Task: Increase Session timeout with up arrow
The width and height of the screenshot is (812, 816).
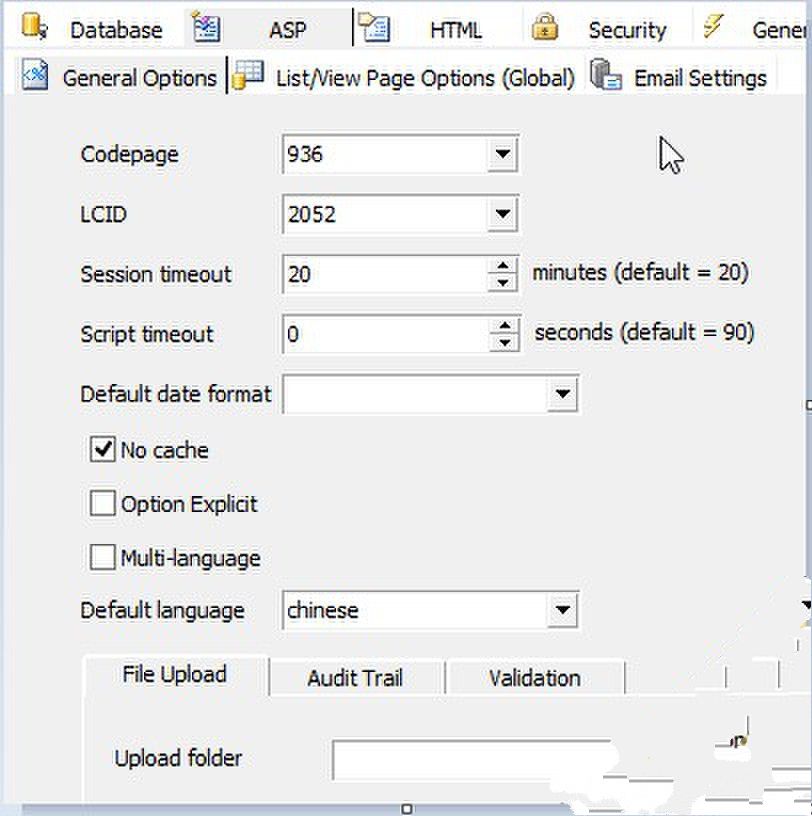Action: click(503, 265)
